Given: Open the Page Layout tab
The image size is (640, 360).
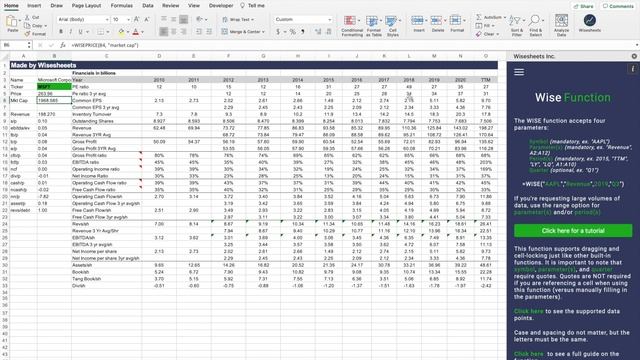Looking at the screenshot, I should point(86,6).
